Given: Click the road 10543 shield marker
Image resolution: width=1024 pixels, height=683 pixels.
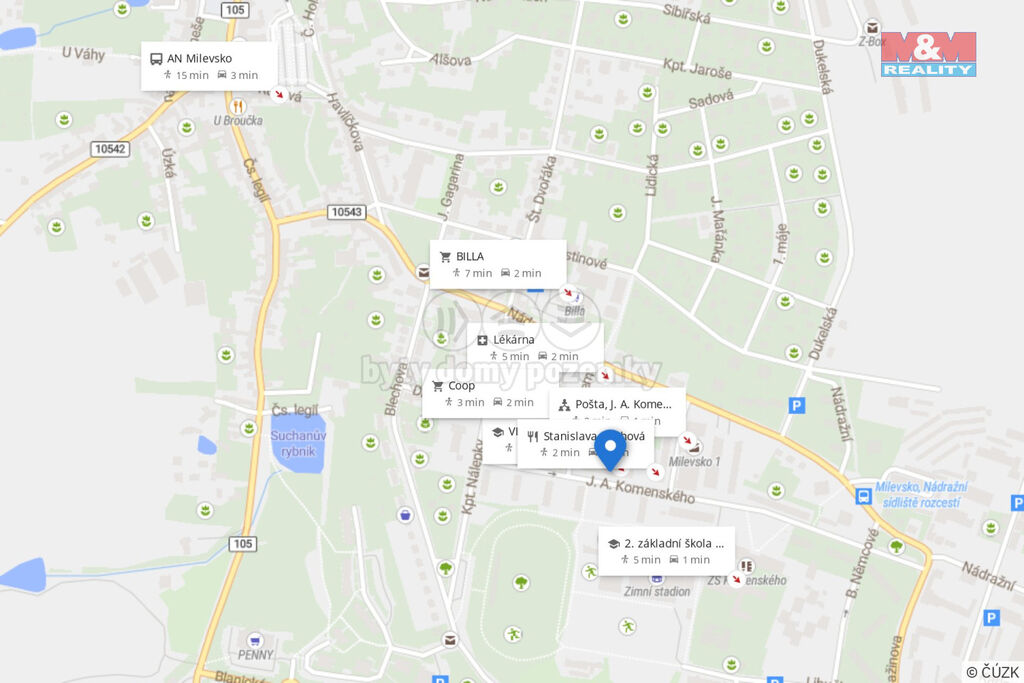Looking at the screenshot, I should [346, 212].
